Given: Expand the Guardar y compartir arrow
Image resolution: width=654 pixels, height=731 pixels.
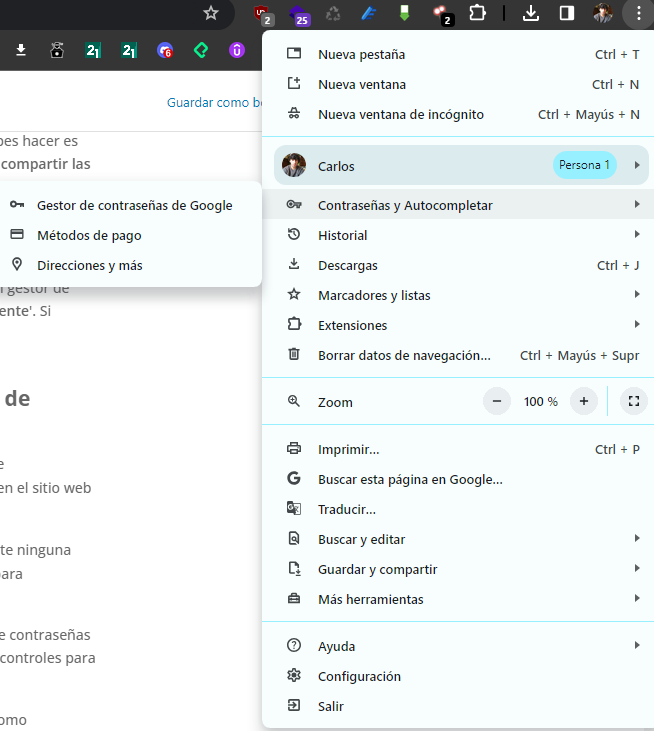Looking at the screenshot, I should 637,568.
